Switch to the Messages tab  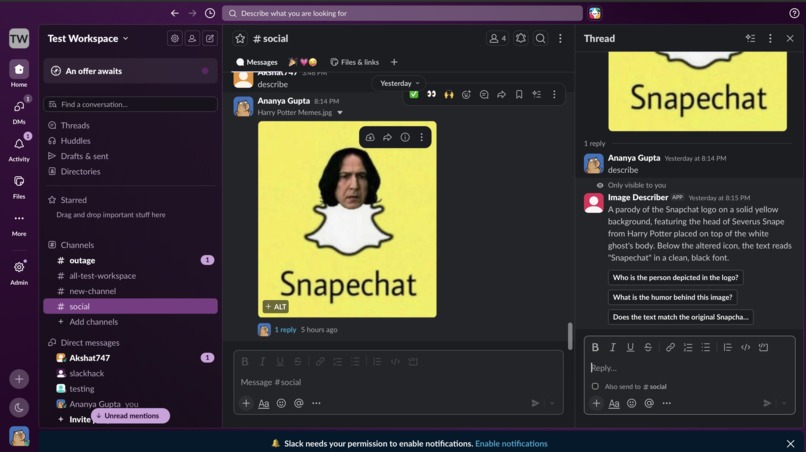(x=257, y=62)
